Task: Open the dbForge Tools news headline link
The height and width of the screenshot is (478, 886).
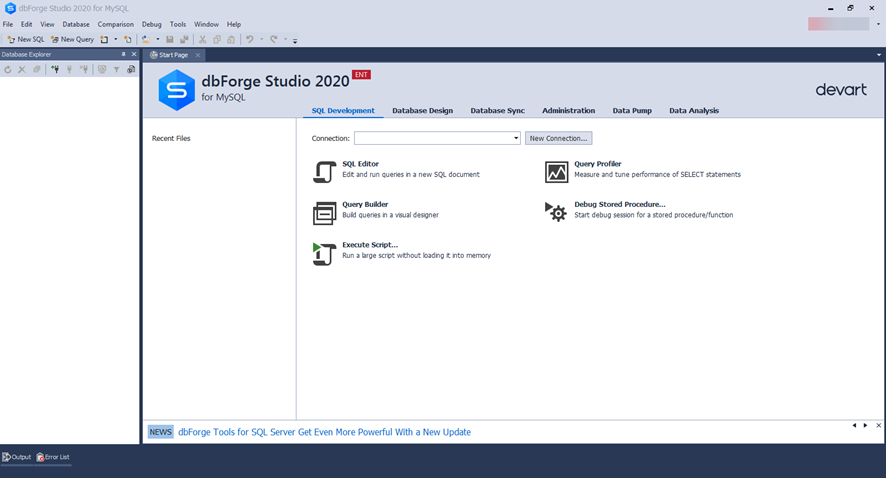Action: point(324,432)
